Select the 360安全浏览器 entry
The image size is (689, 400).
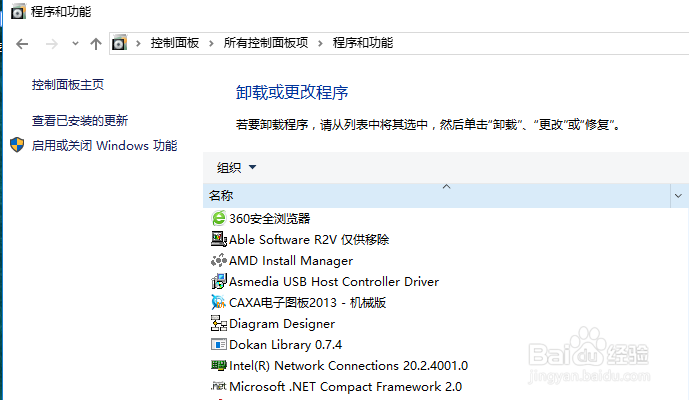(270, 218)
